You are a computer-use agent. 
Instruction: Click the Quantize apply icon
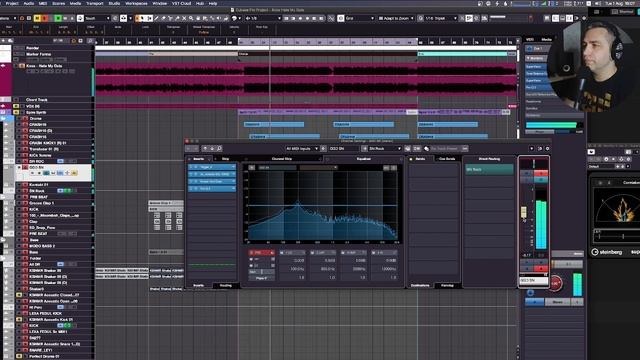(421, 18)
